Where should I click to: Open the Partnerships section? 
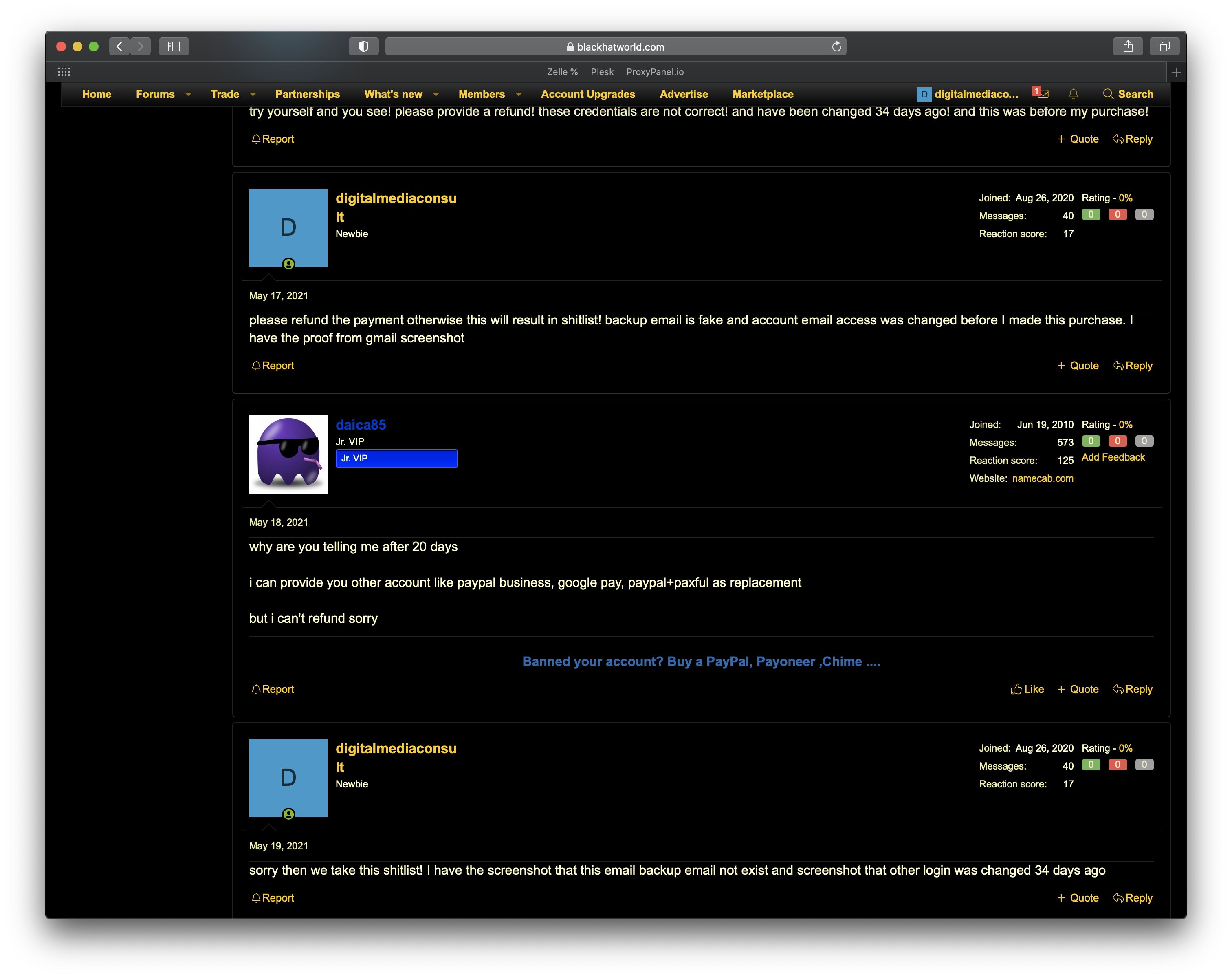[x=308, y=94]
